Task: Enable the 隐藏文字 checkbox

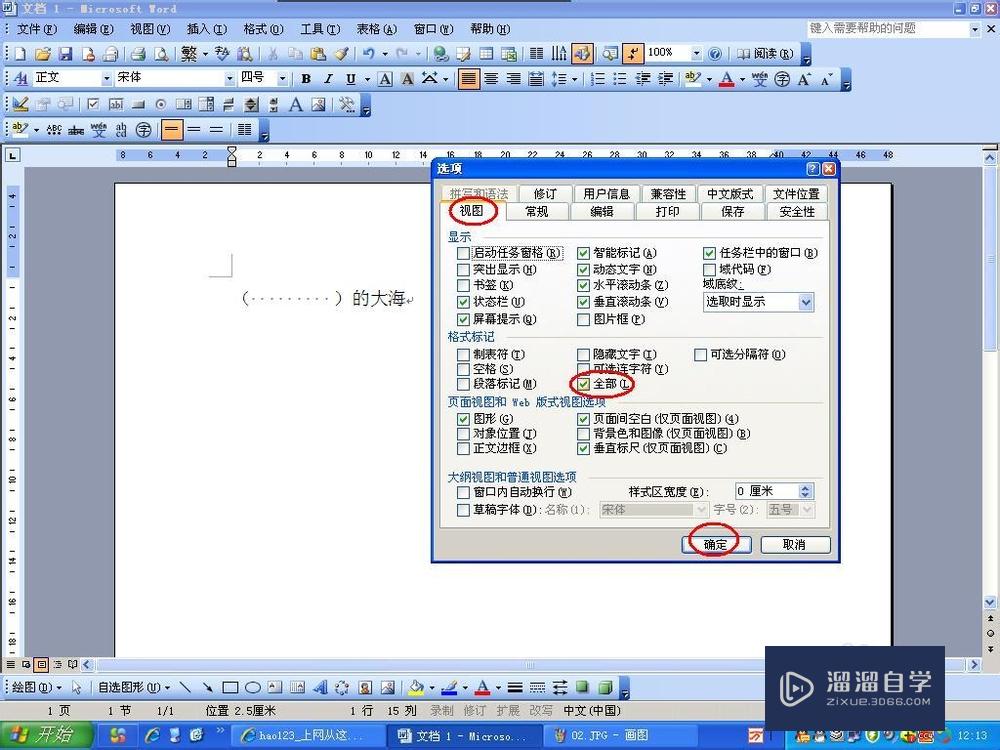Action: pos(583,355)
